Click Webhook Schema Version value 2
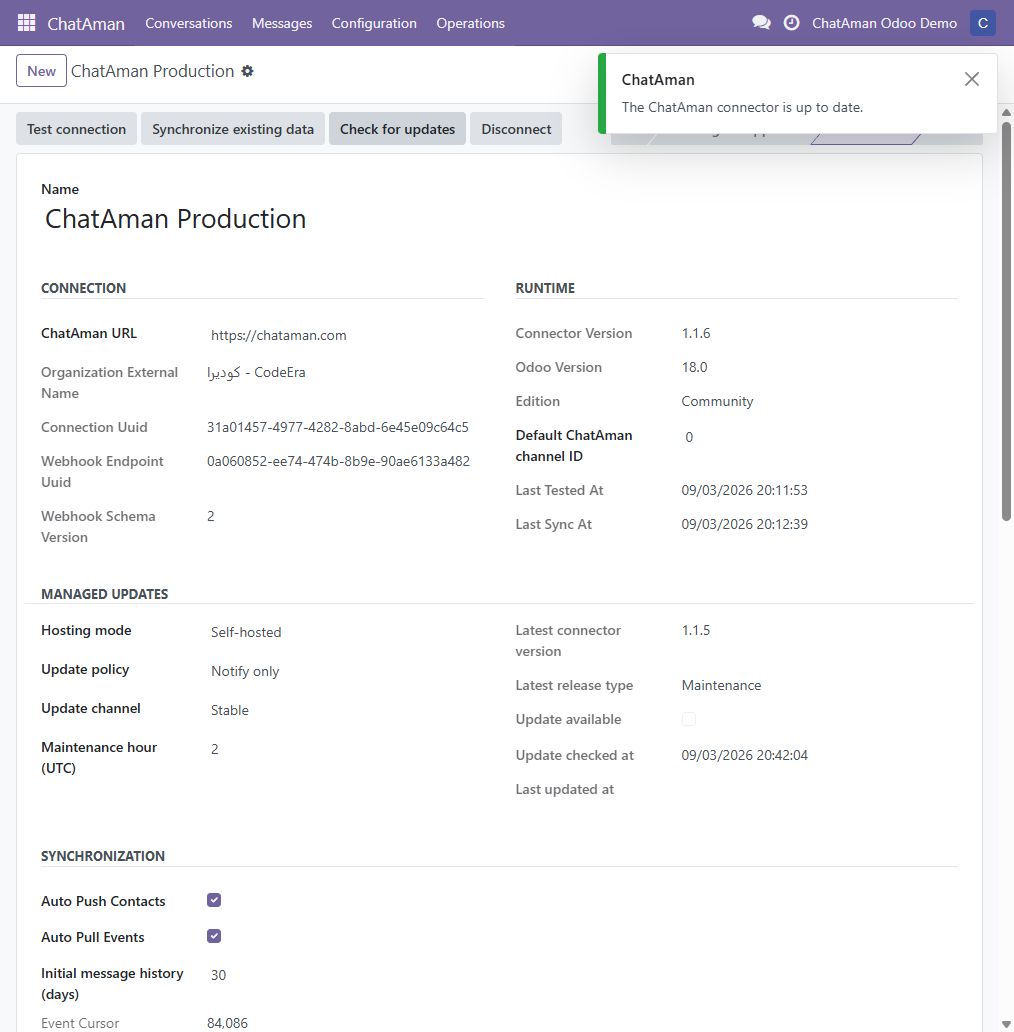 (x=211, y=516)
